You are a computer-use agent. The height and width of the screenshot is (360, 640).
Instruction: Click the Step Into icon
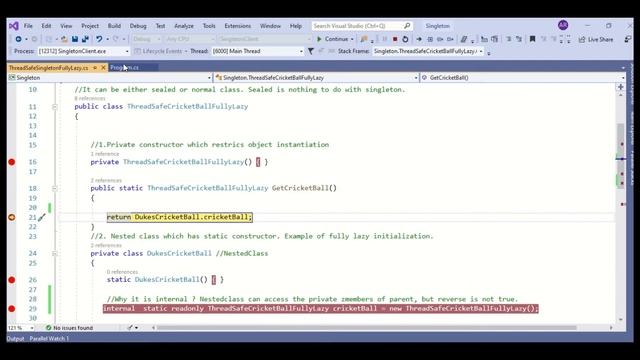(x=430, y=39)
